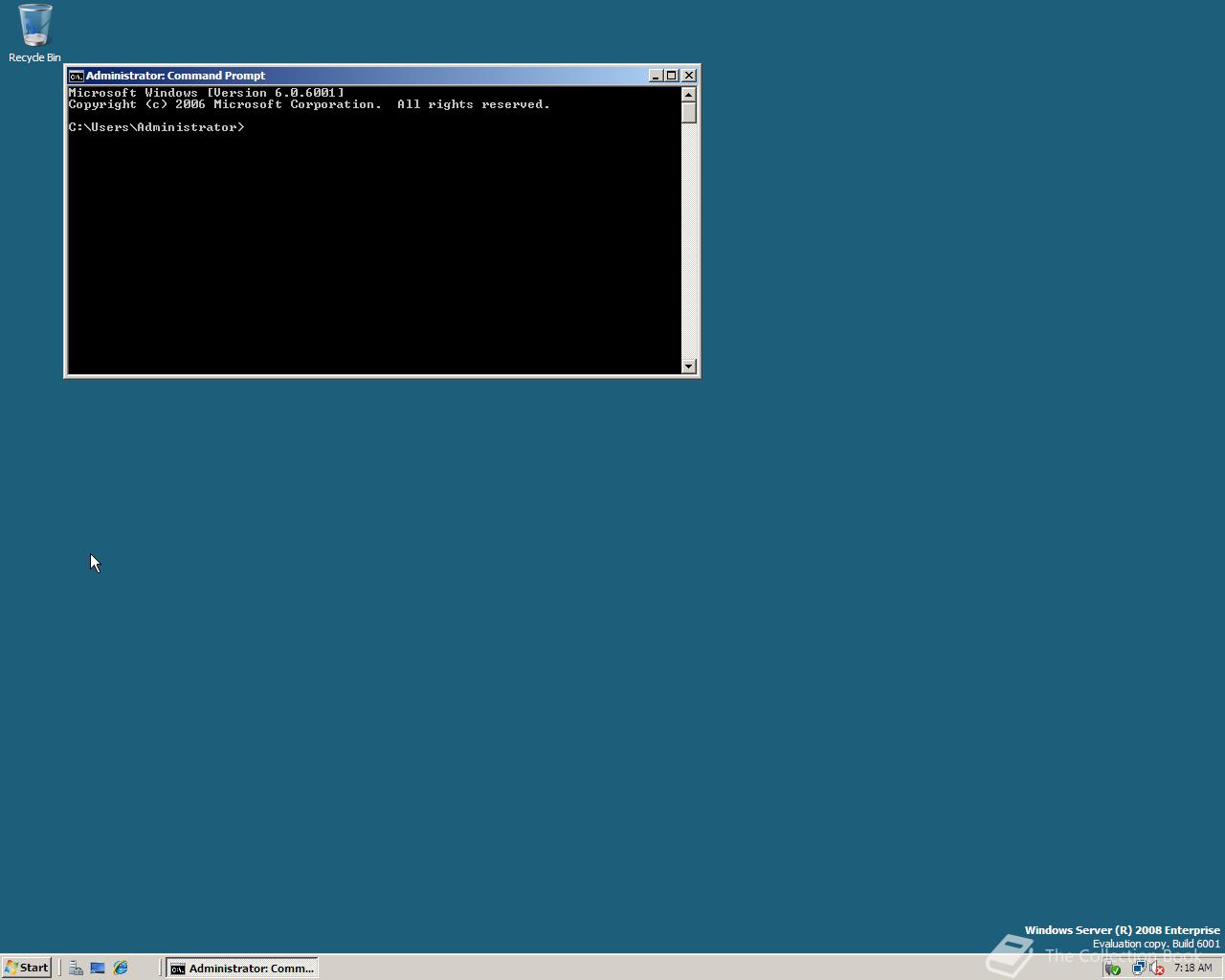1225x980 pixels.
Task: Open the Command Prompt title bar system menu icon
Action: click(x=76, y=76)
